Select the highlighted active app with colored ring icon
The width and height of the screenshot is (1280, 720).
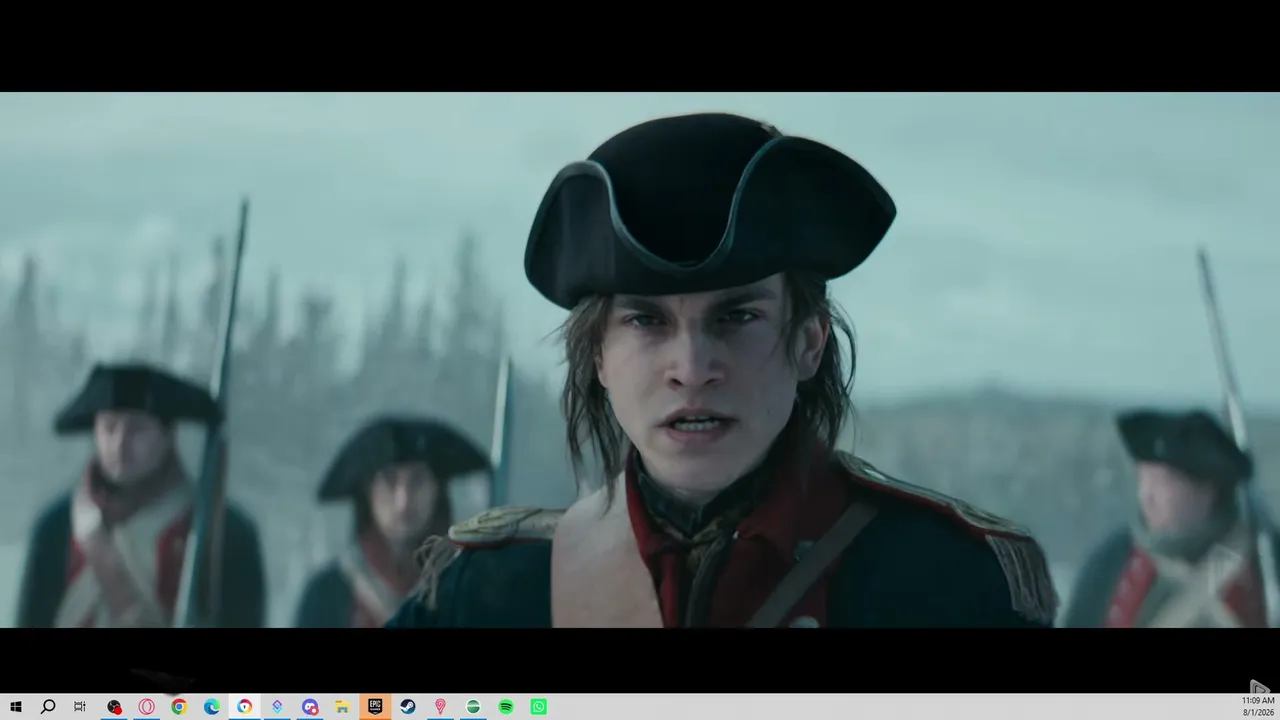[x=245, y=707]
